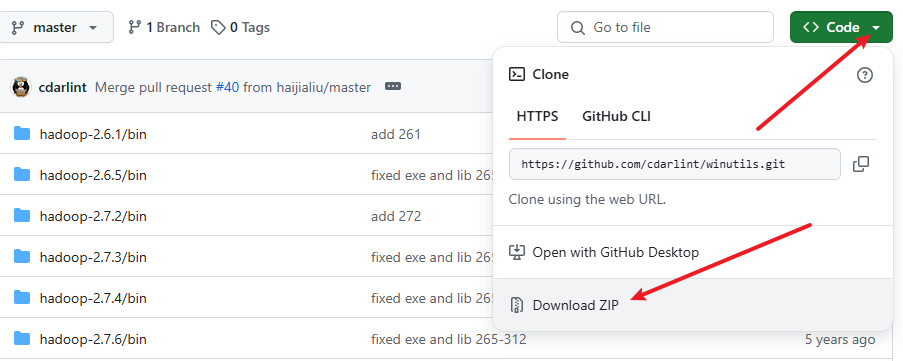Image resolution: width=903 pixels, height=361 pixels.
Task: Open the 'add 272' commit message
Action: 396,216
